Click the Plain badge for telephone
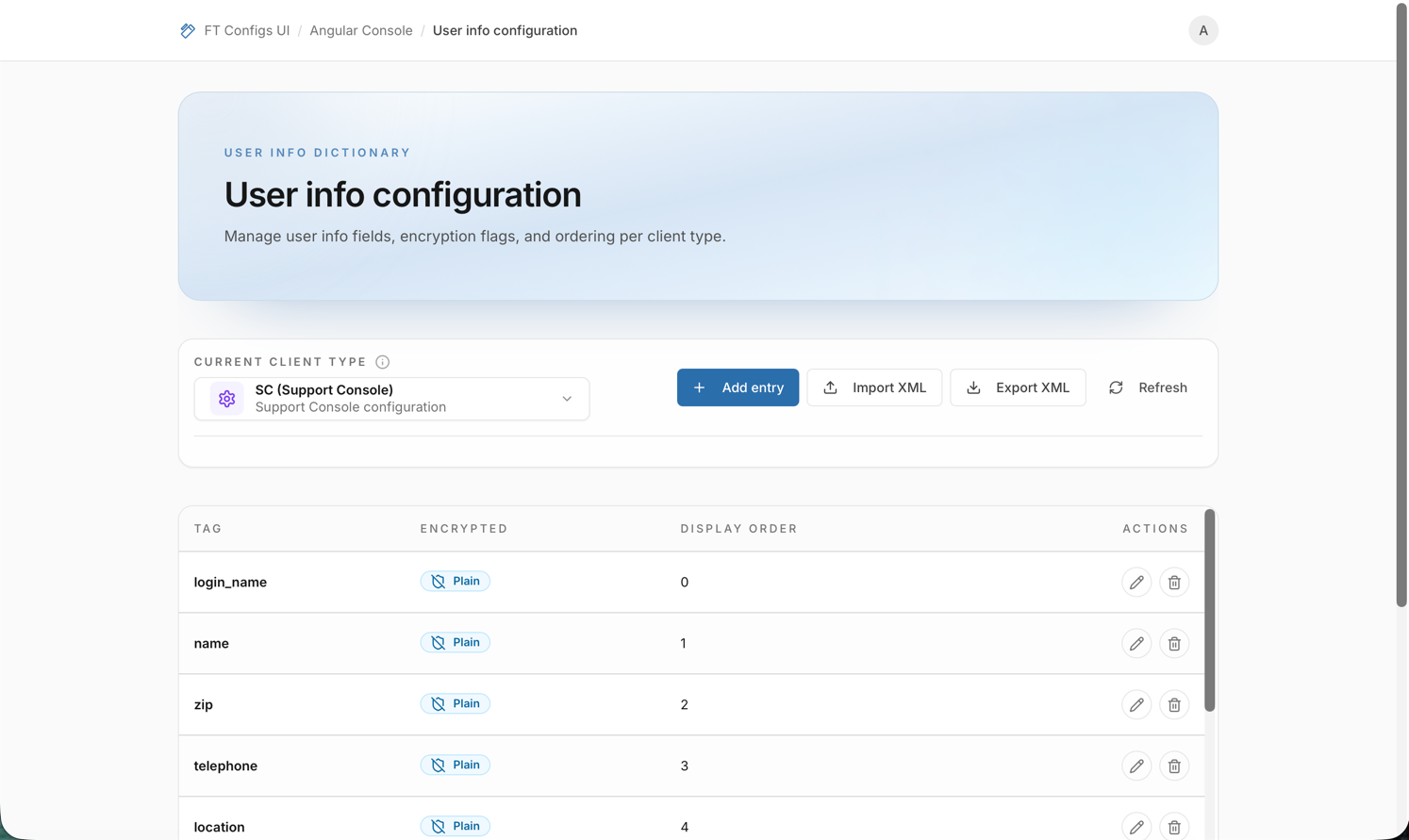This screenshot has height=840, width=1409. tap(455, 766)
